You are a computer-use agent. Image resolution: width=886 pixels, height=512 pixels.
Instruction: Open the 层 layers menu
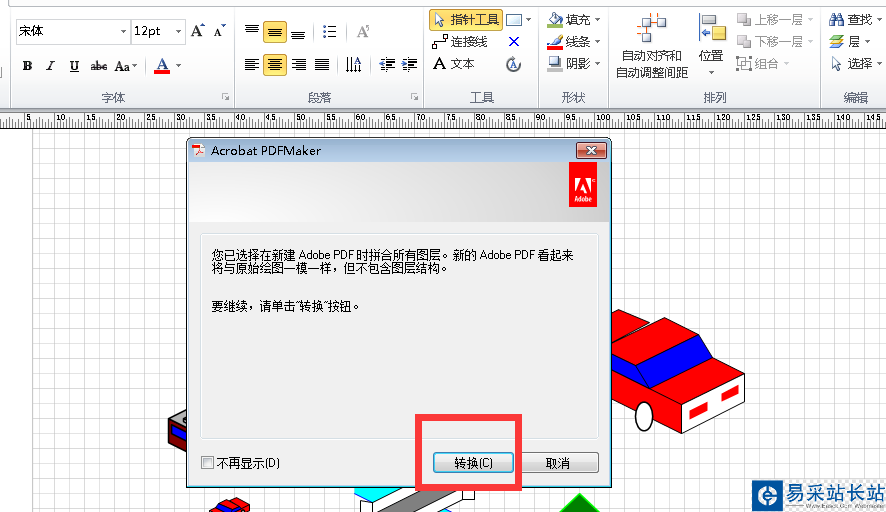point(849,42)
